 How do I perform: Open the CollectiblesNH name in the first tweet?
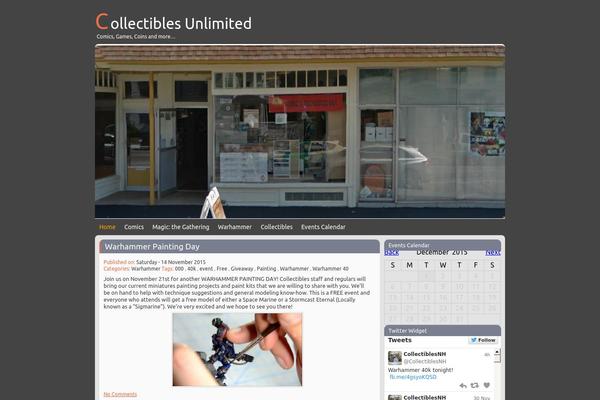click(425, 354)
